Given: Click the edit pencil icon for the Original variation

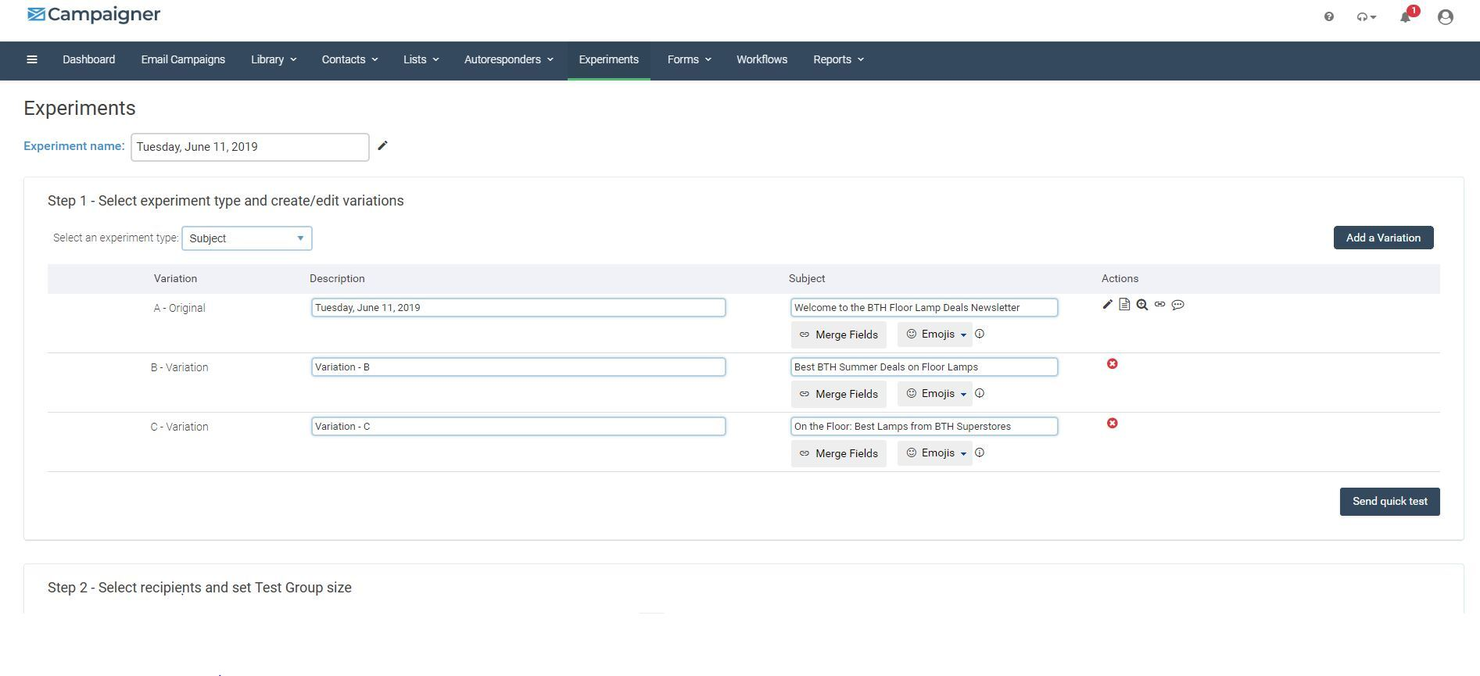Looking at the screenshot, I should pos(1107,305).
